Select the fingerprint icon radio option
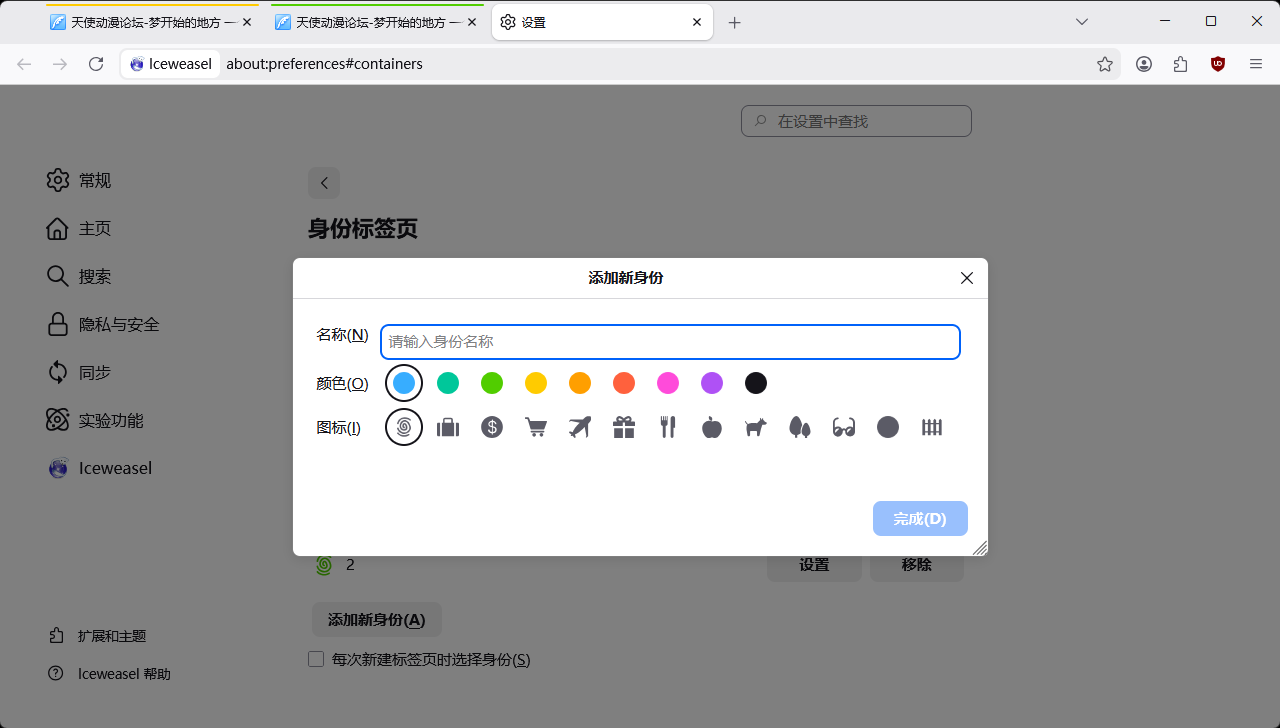The width and height of the screenshot is (1280, 728). click(x=404, y=428)
